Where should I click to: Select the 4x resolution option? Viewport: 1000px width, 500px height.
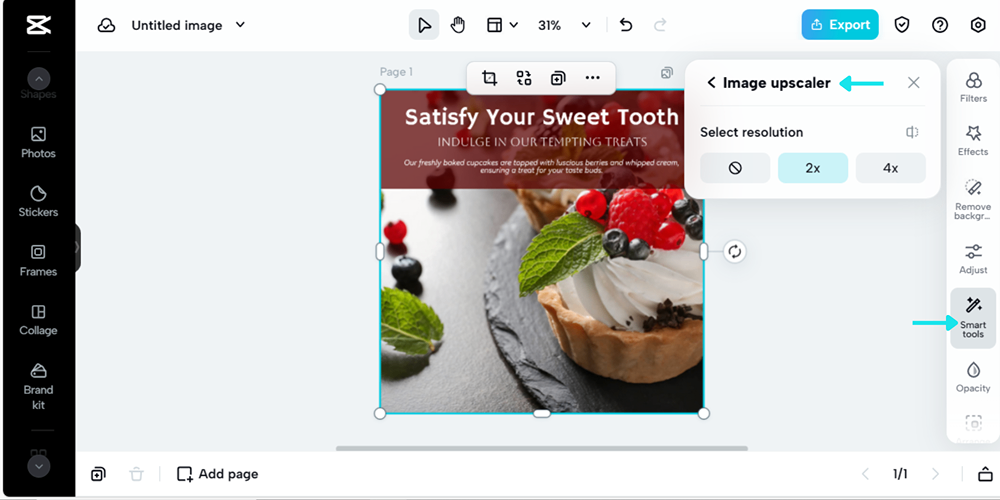coord(890,168)
